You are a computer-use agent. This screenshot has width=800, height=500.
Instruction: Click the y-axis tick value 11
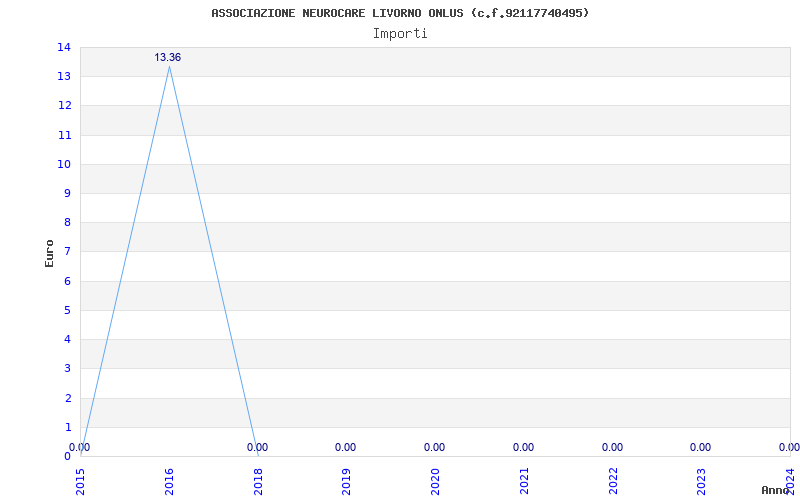click(64, 135)
